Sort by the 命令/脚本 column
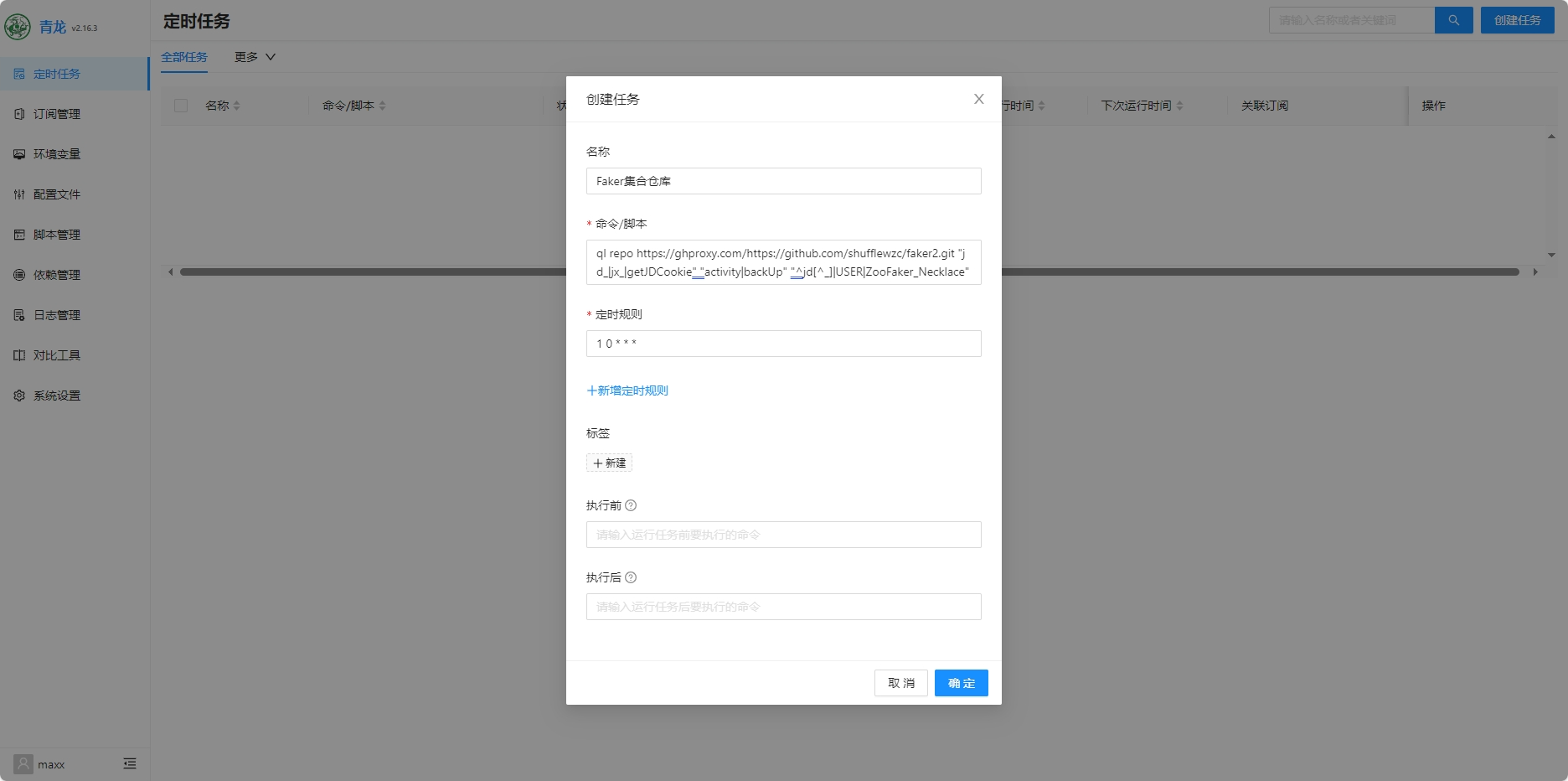 pyautogui.click(x=383, y=106)
